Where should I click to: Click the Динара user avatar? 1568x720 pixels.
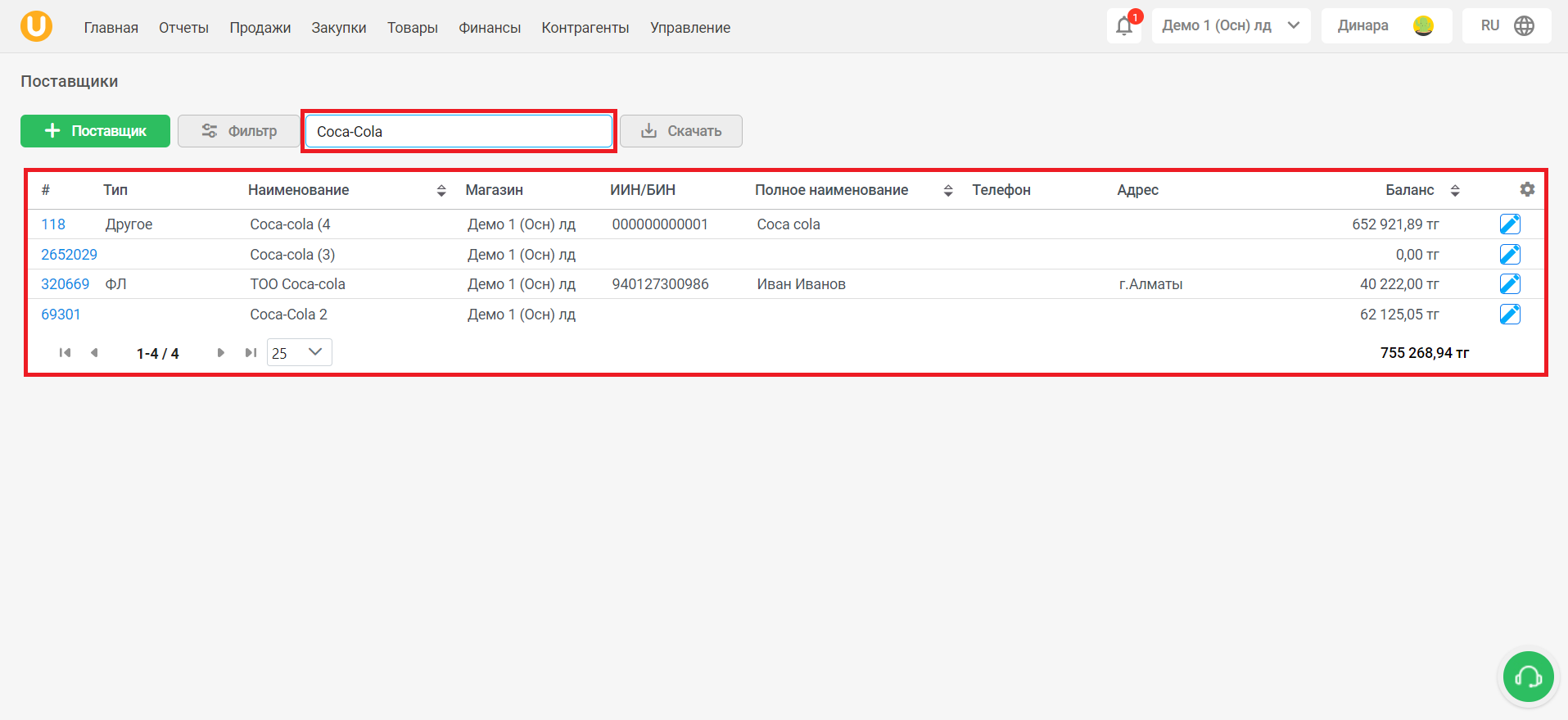coord(1423,26)
